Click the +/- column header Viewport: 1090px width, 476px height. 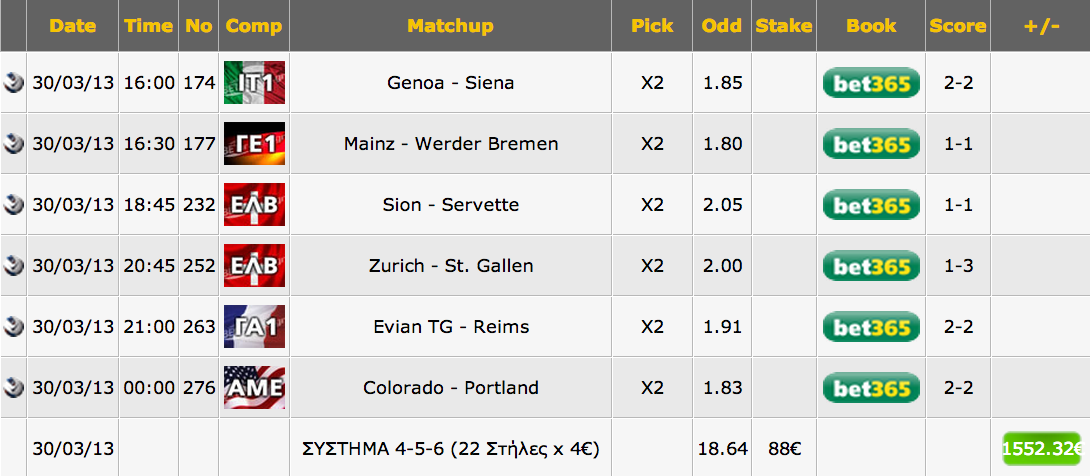coord(1041,26)
